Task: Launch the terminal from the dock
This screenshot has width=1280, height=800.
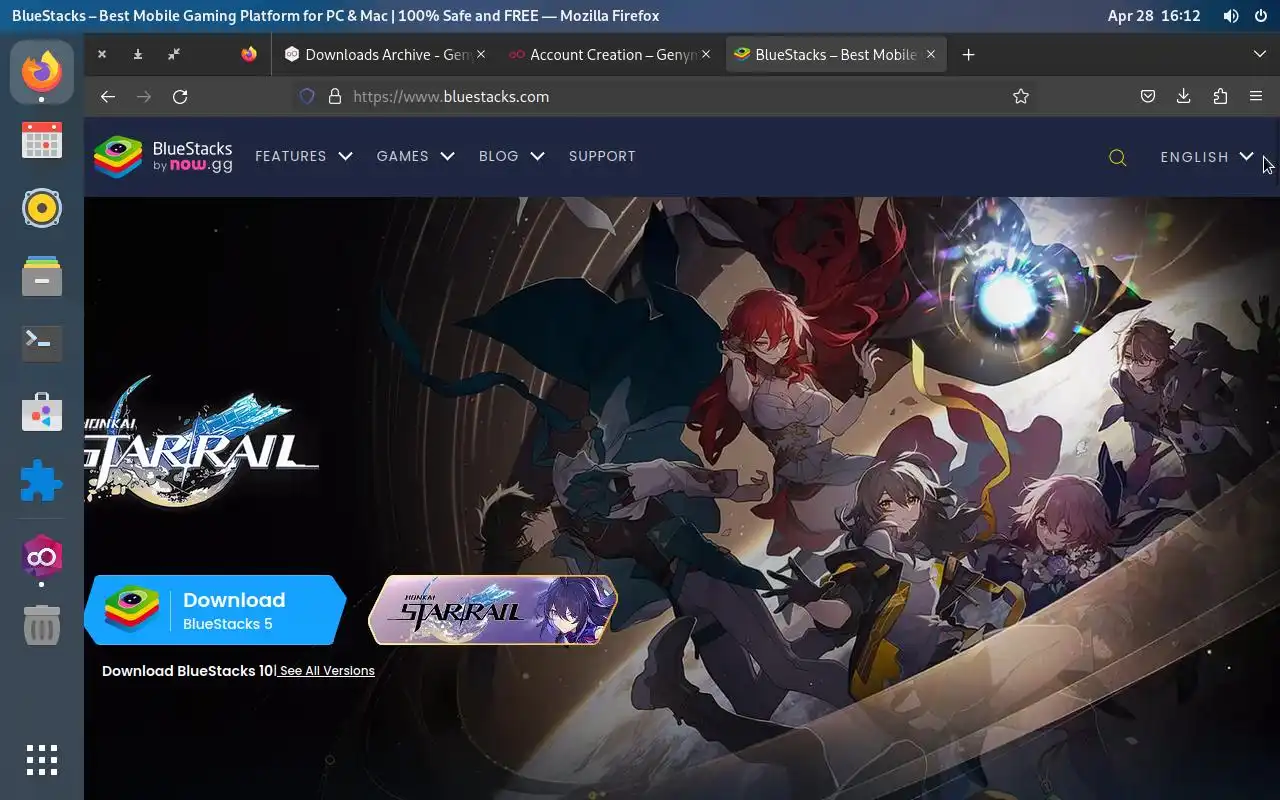Action: point(42,343)
